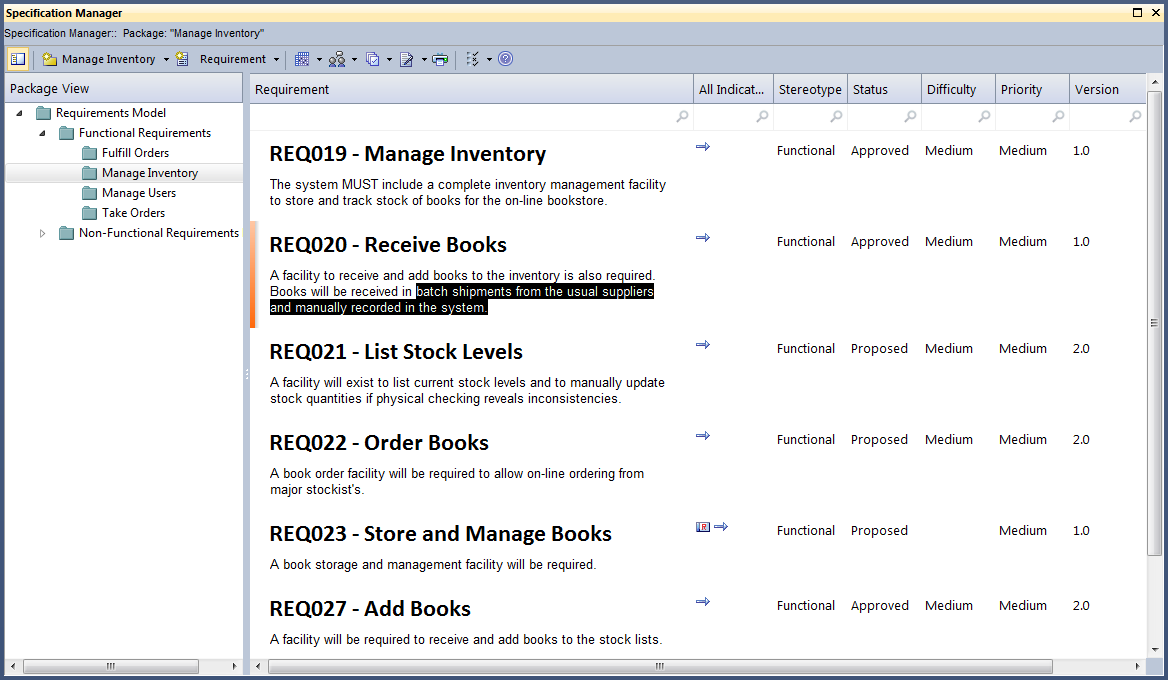This screenshot has height=680, width=1168.
Task: Open the Requirement type dropdown arrow
Action: tap(276, 59)
